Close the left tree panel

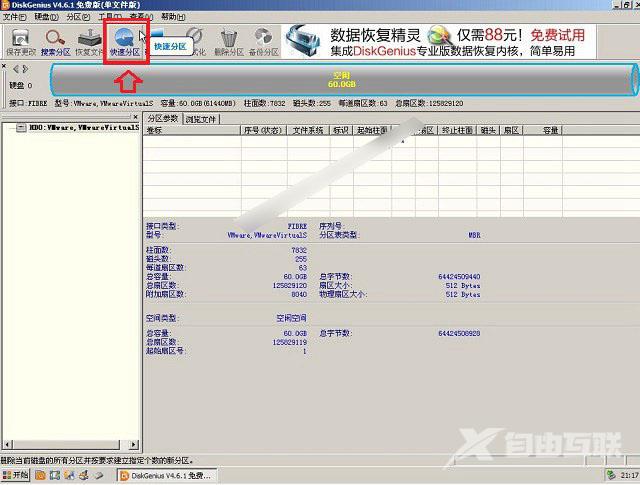[136, 117]
